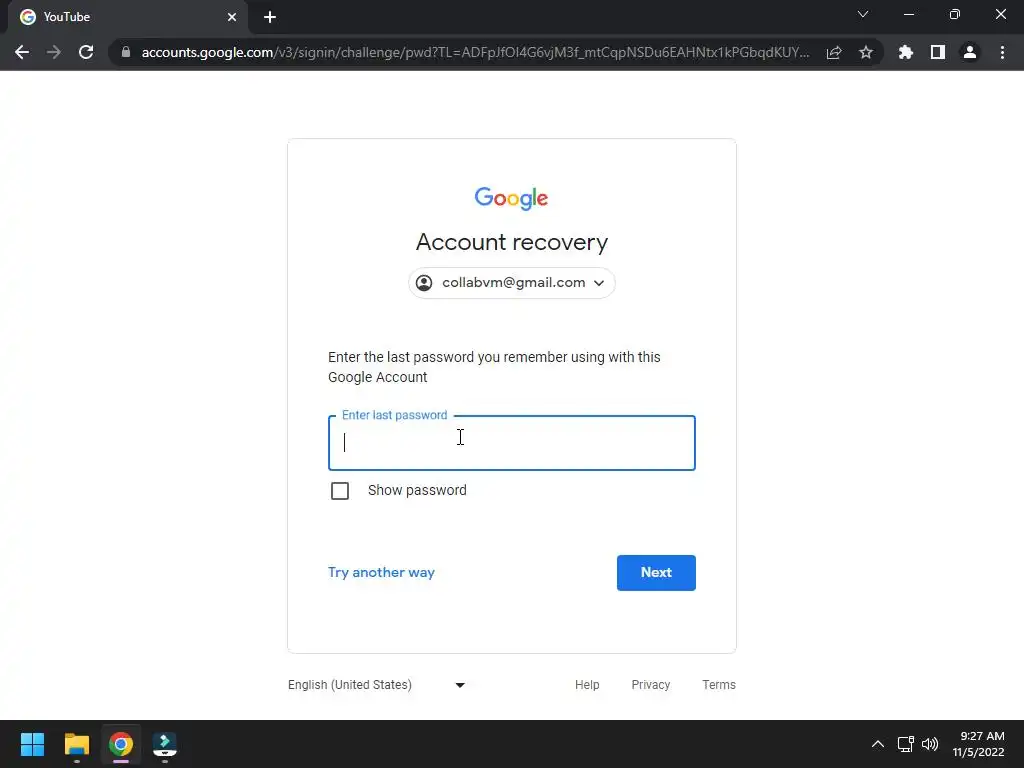
Task: Open the fourth taskbar app icon
Action: coord(165,744)
